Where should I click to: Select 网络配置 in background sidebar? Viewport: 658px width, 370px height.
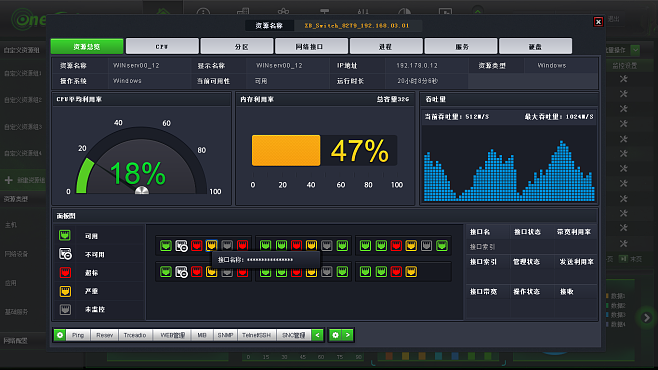point(16,341)
